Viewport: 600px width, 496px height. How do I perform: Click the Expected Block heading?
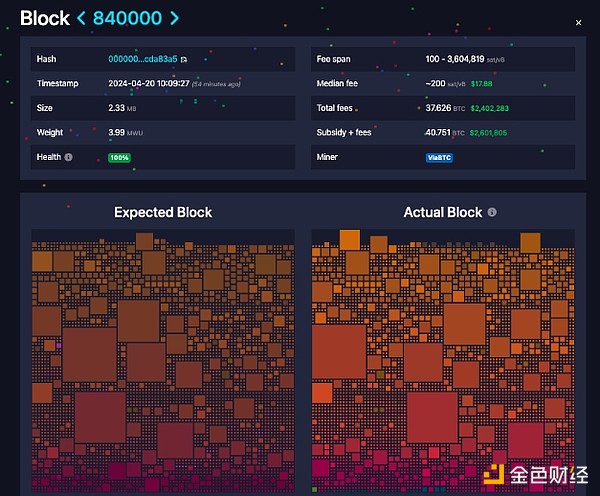pyautogui.click(x=163, y=212)
